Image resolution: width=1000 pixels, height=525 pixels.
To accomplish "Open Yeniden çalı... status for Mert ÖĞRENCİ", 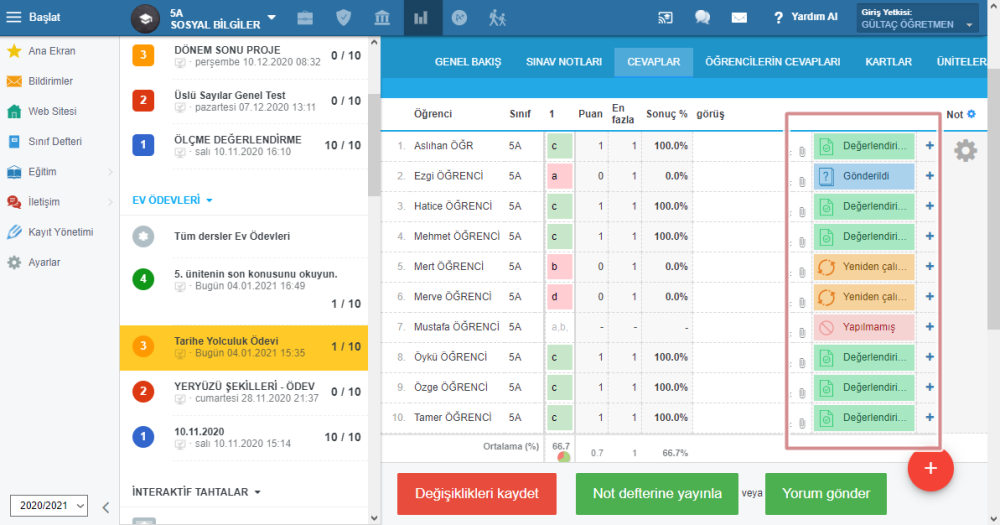I will click(x=864, y=267).
